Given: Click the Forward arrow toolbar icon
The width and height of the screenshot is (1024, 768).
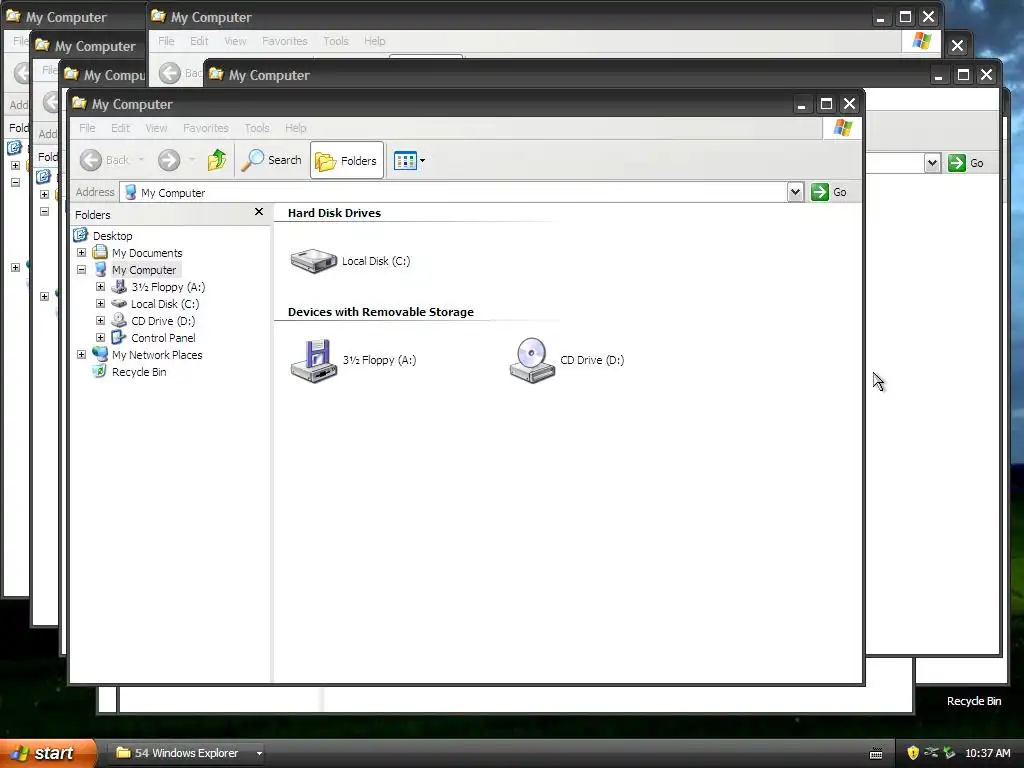Looking at the screenshot, I should pyautogui.click(x=168, y=160).
